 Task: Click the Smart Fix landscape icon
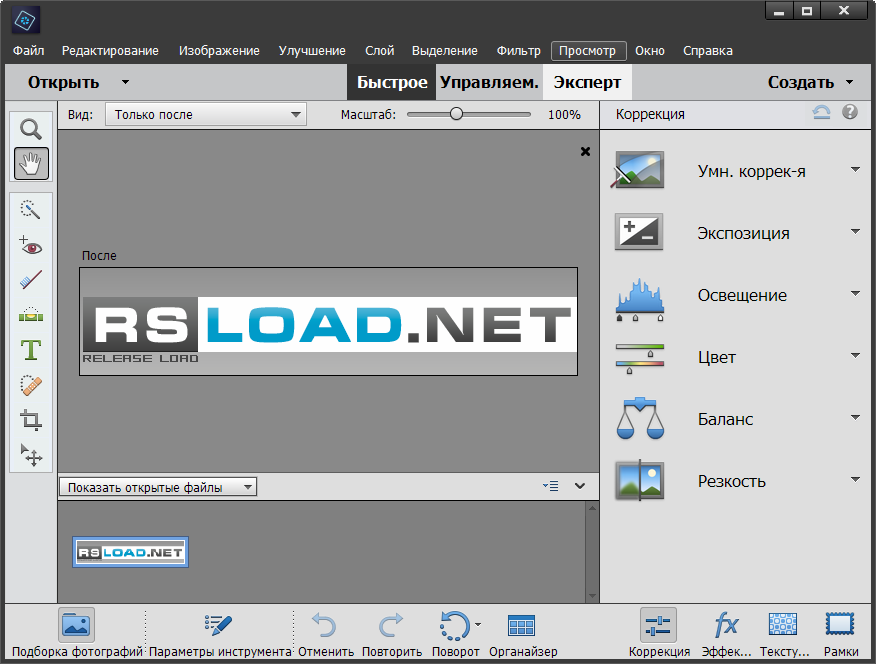[x=639, y=170]
